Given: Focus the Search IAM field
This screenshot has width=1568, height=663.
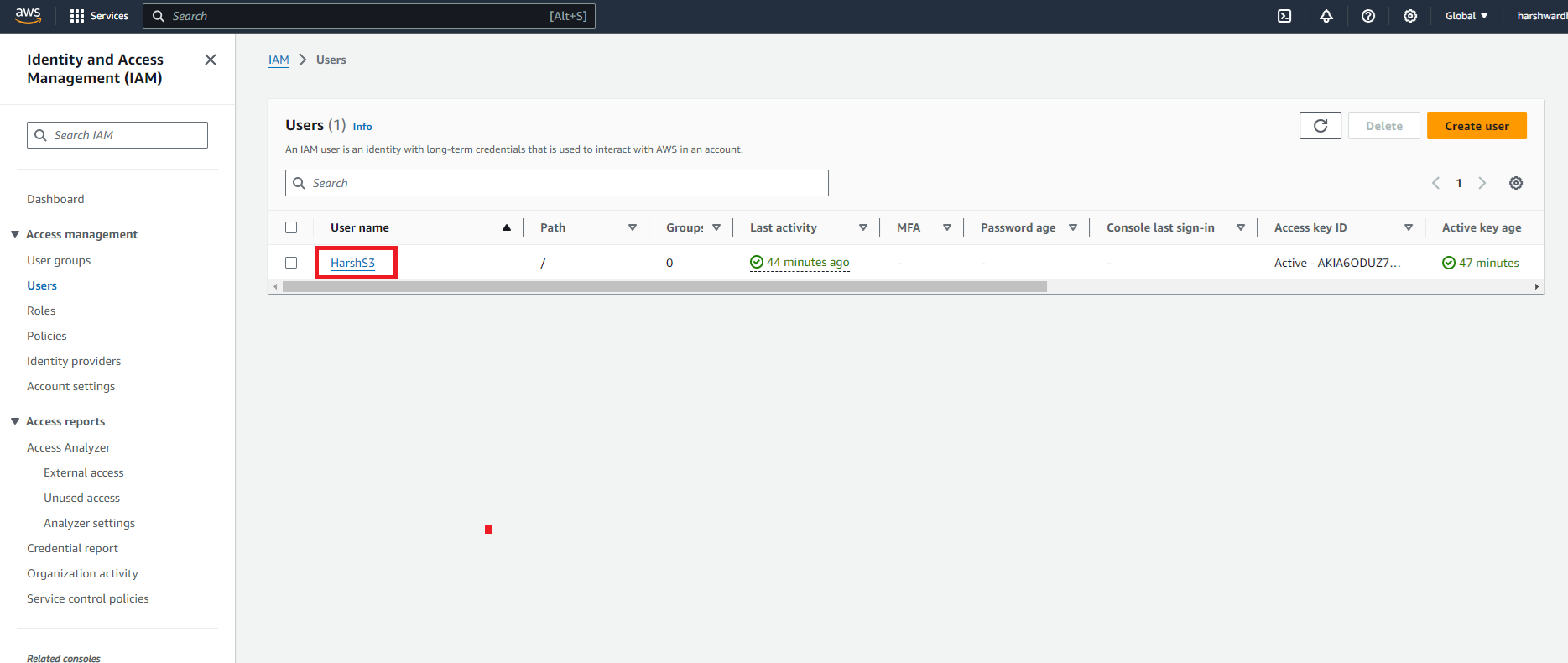Looking at the screenshot, I should [117, 135].
